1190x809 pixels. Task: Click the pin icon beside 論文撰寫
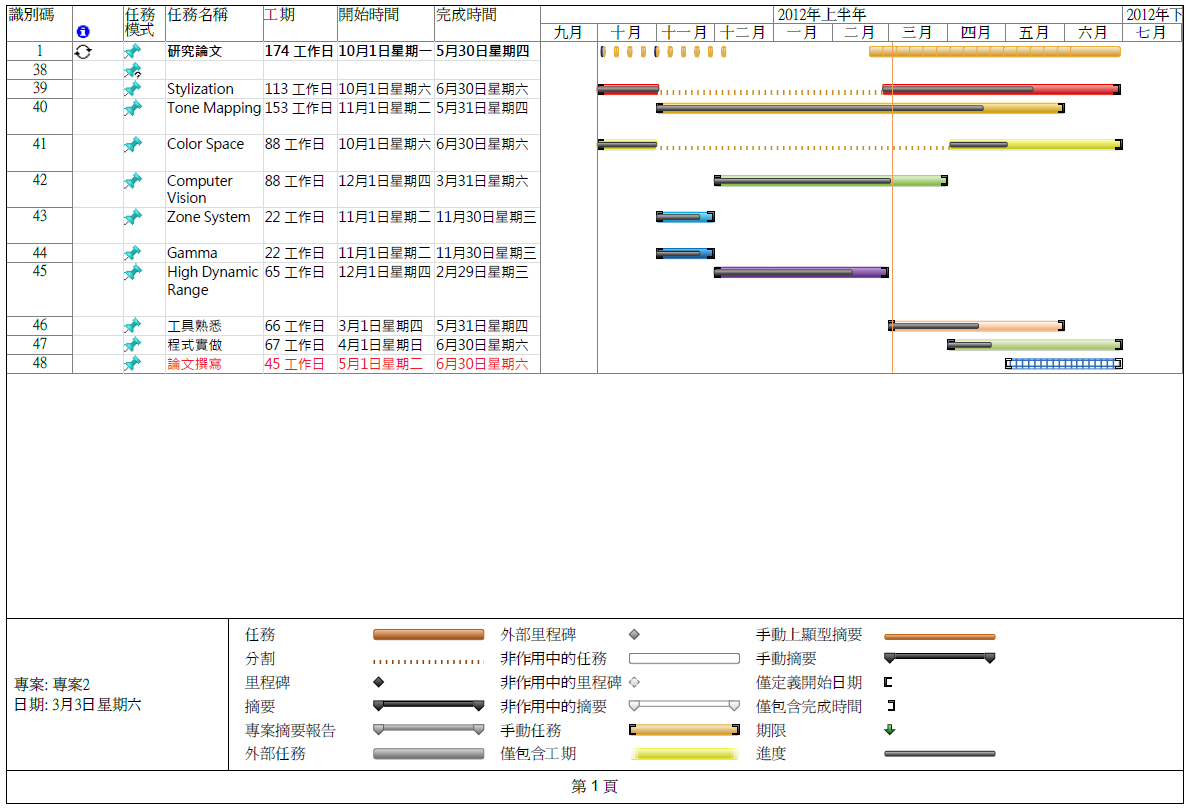pyautogui.click(x=132, y=364)
